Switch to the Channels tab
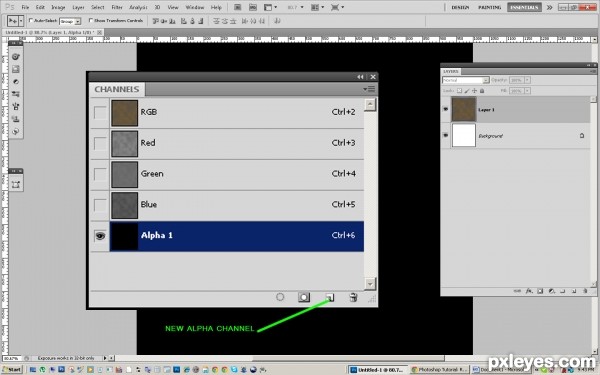600x375 pixels. (117, 89)
